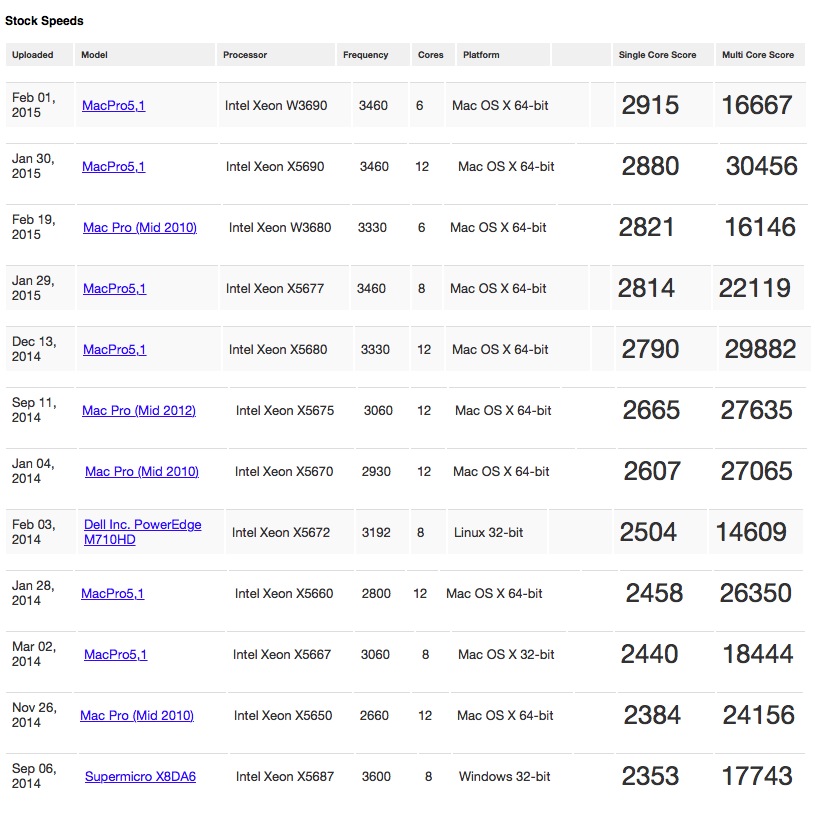Open MacPro5,1 link for Xeon X5660
Screen dimensions: 815x827
pos(112,594)
